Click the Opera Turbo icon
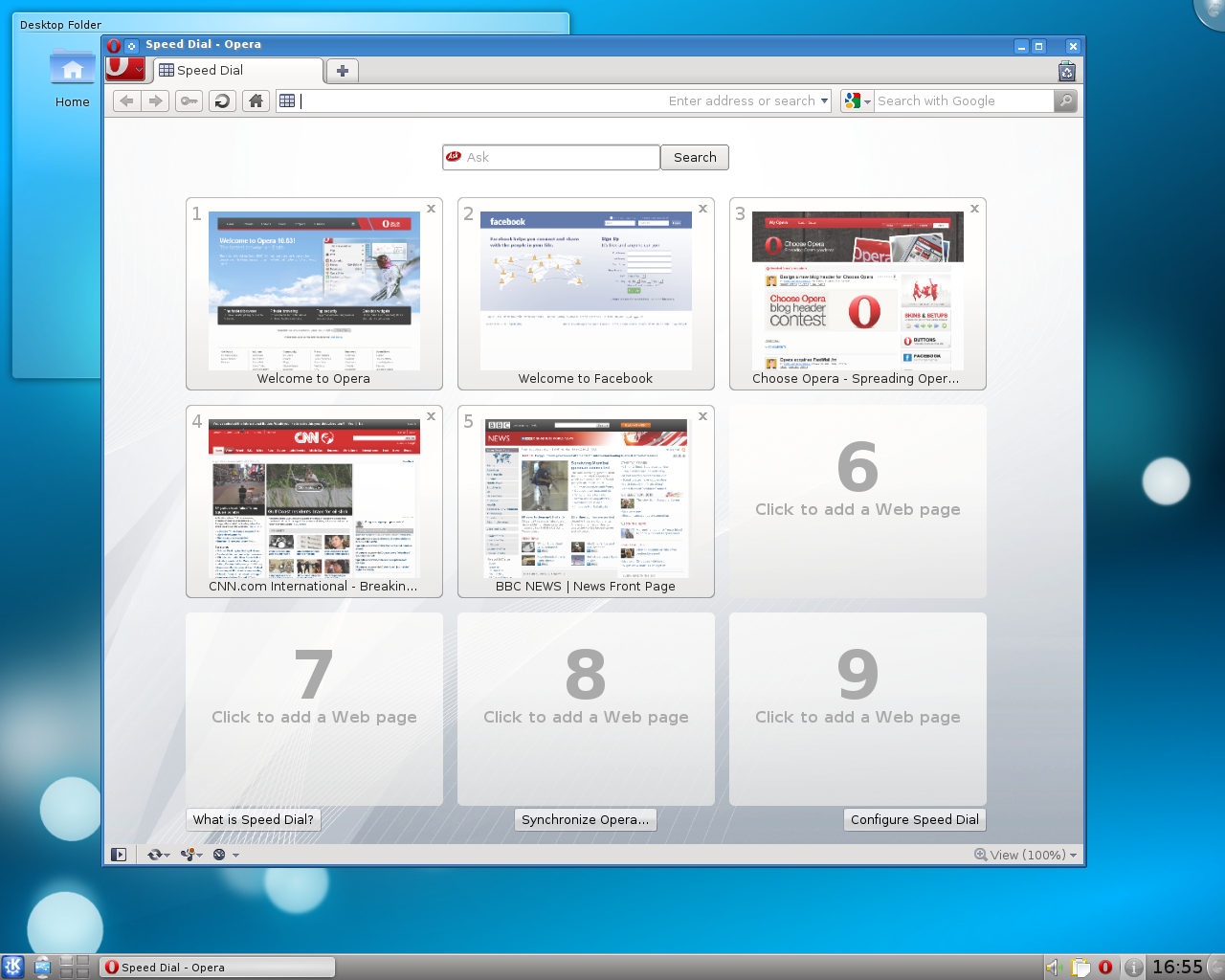This screenshot has height=980, width=1225. [x=219, y=855]
